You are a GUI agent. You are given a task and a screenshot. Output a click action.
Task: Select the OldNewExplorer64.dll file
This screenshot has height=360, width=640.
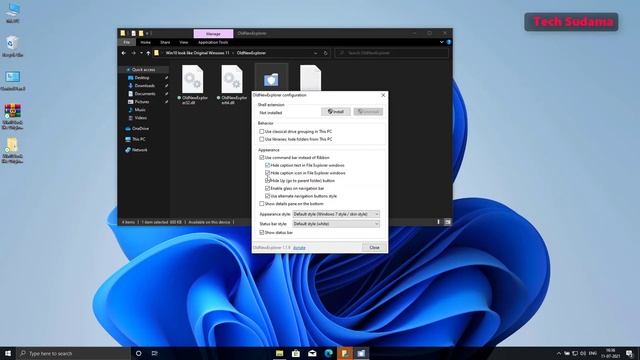[x=232, y=84]
